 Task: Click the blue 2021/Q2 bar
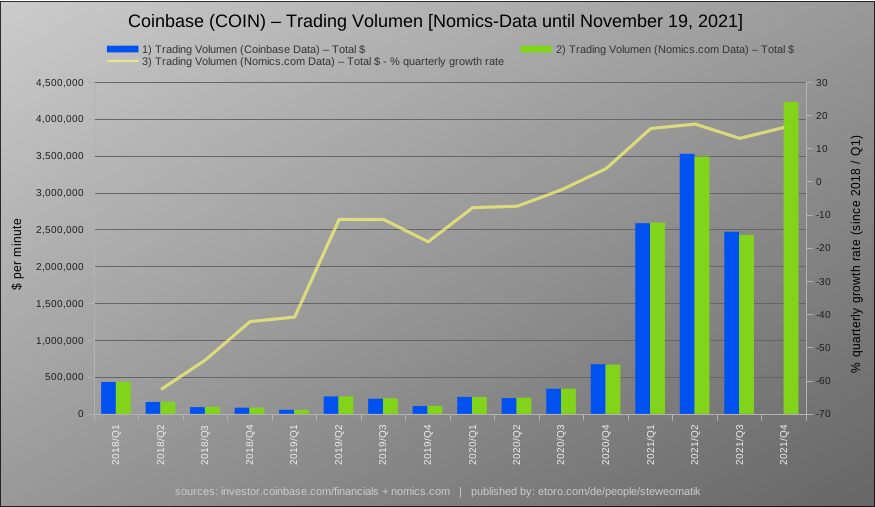pyautogui.click(x=687, y=284)
